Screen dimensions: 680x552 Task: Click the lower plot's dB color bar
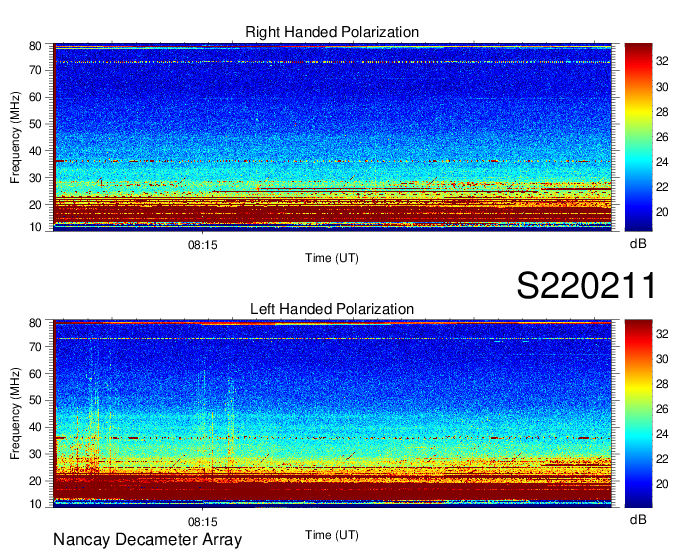[x=638, y=414]
